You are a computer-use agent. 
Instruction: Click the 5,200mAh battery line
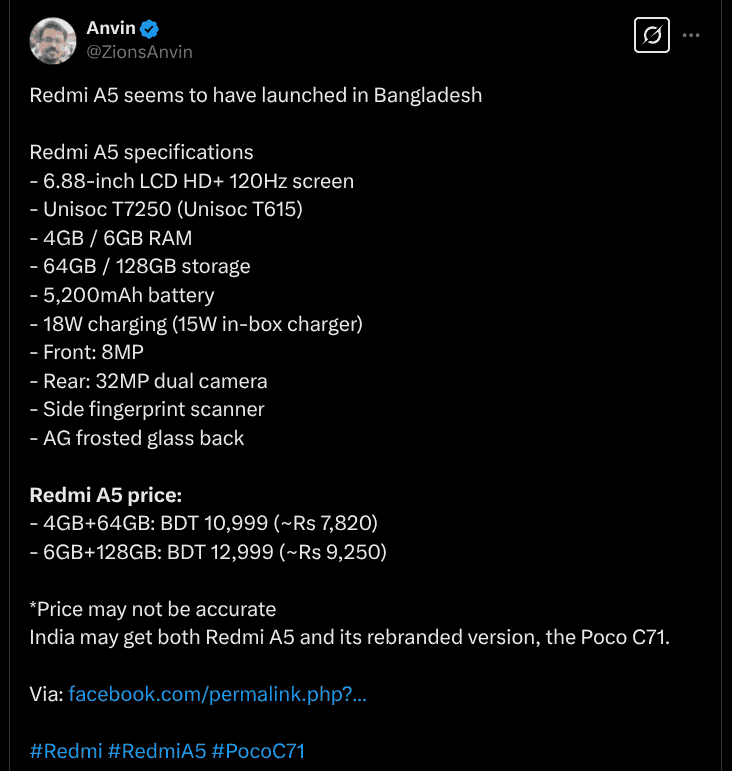tap(122, 295)
